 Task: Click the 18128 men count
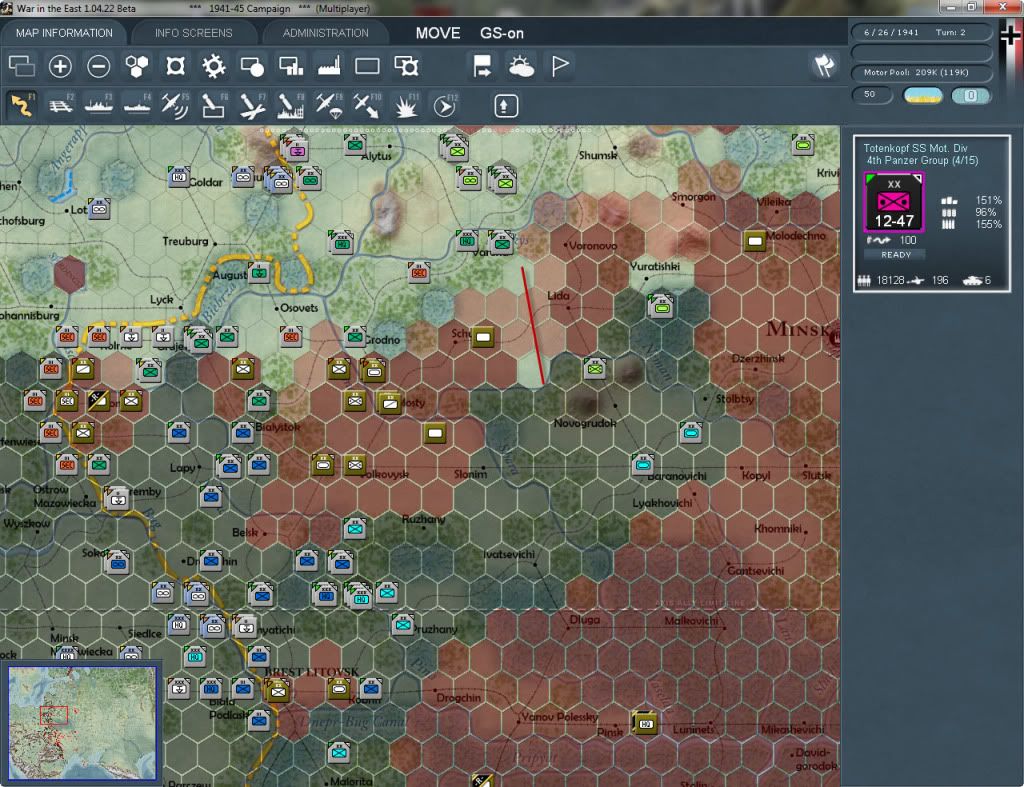pos(890,280)
